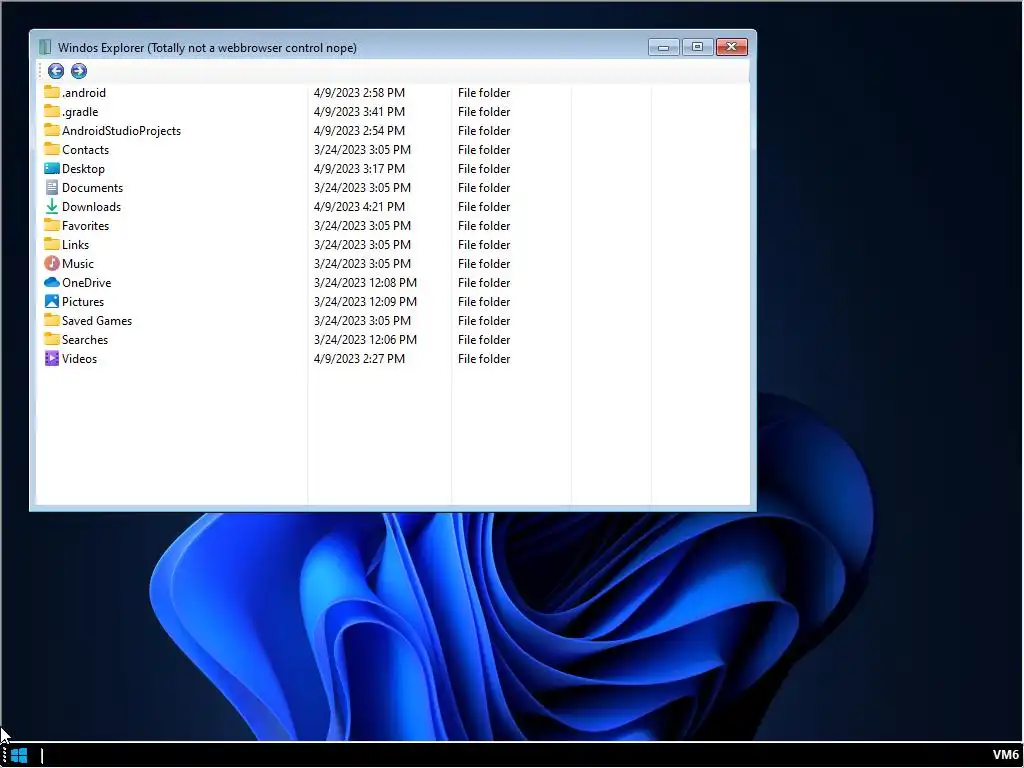Click the taskbar grip handle beside Start
The height and width of the screenshot is (768, 1024).
click(x=4, y=756)
